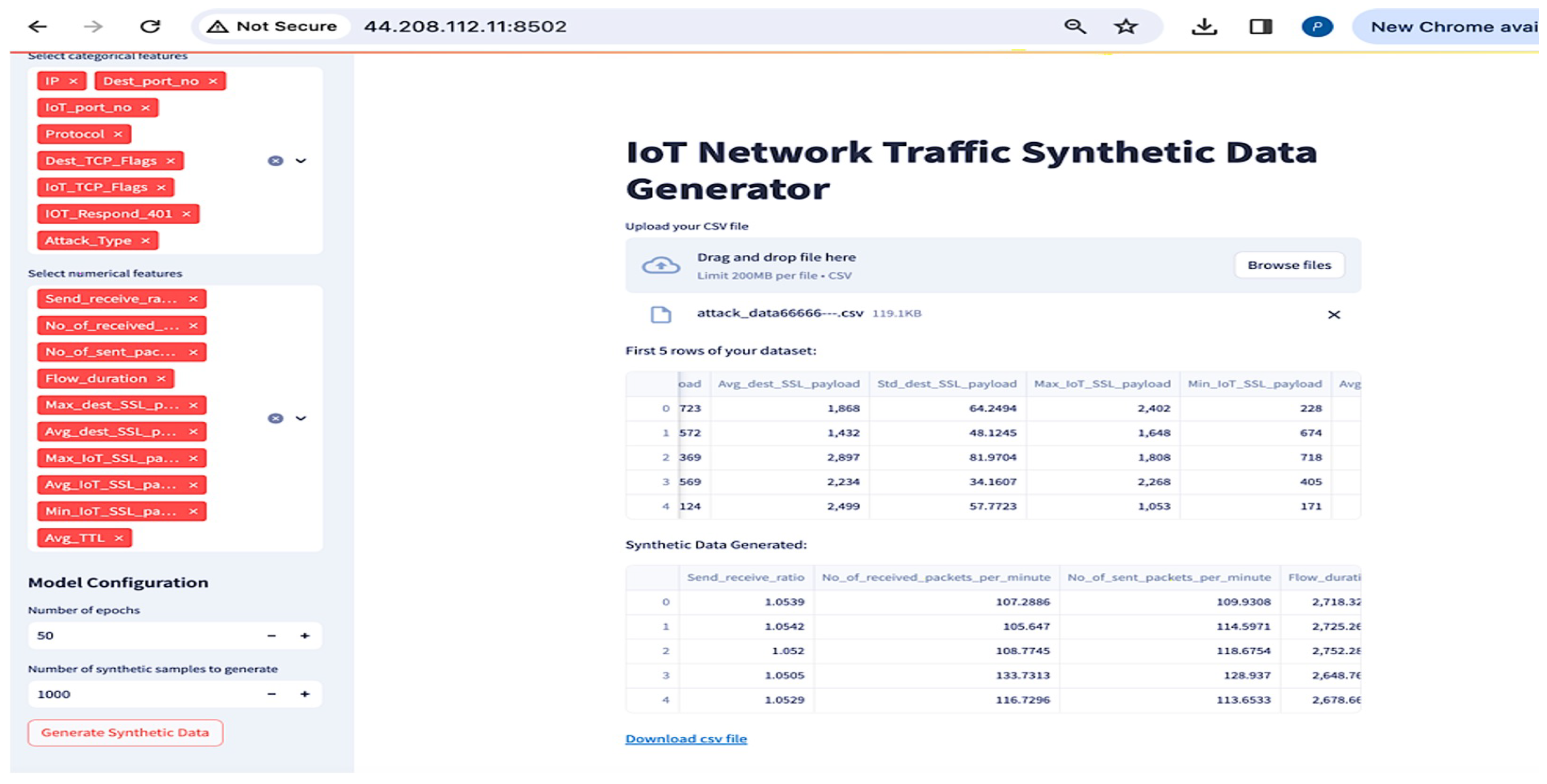Image resolution: width=1547 pixels, height=784 pixels.
Task: Clear all selected numerical features
Action: pyautogui.click(x=275, y=418)
